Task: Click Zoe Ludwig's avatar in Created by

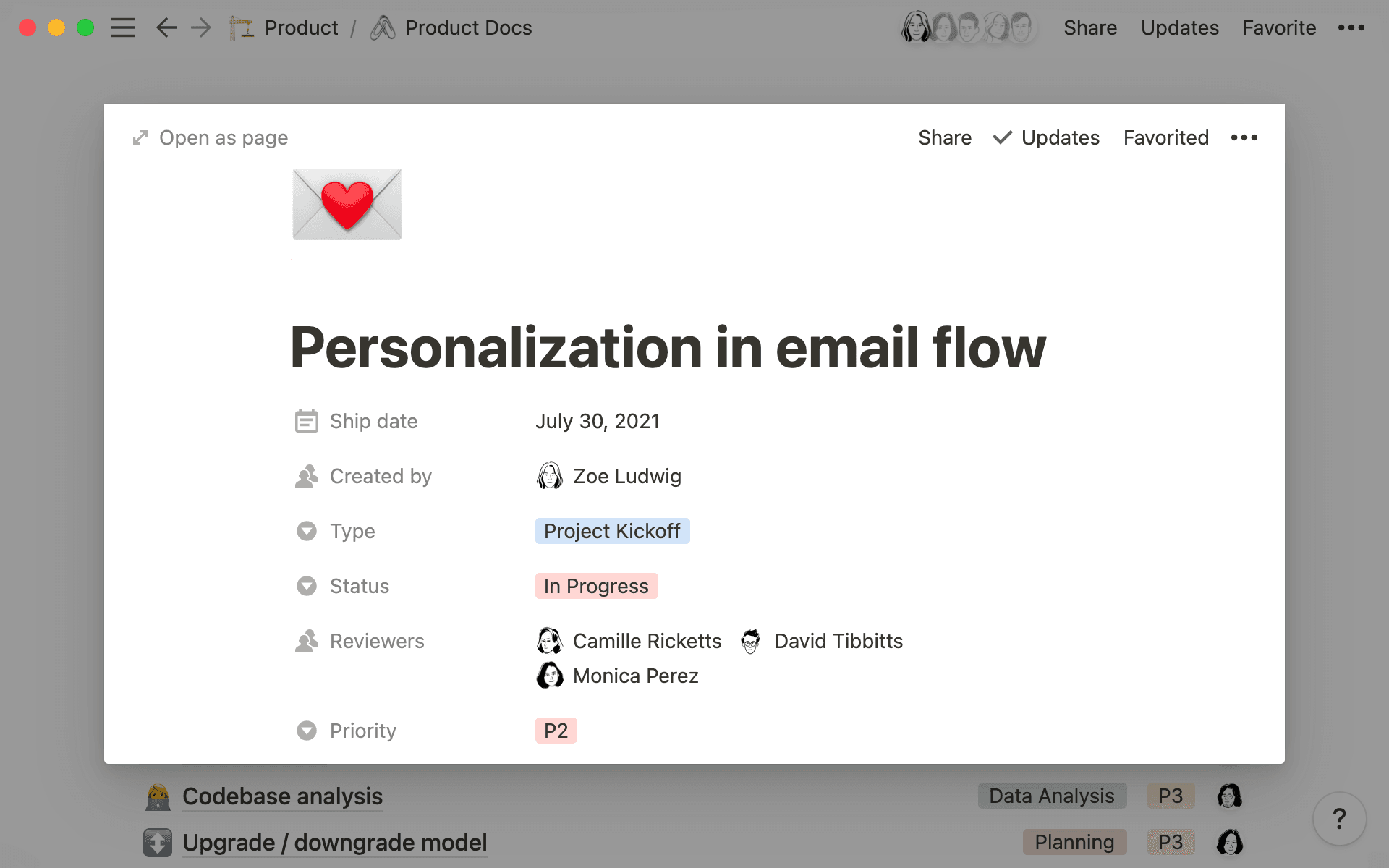Action: (x=550, y=476)
